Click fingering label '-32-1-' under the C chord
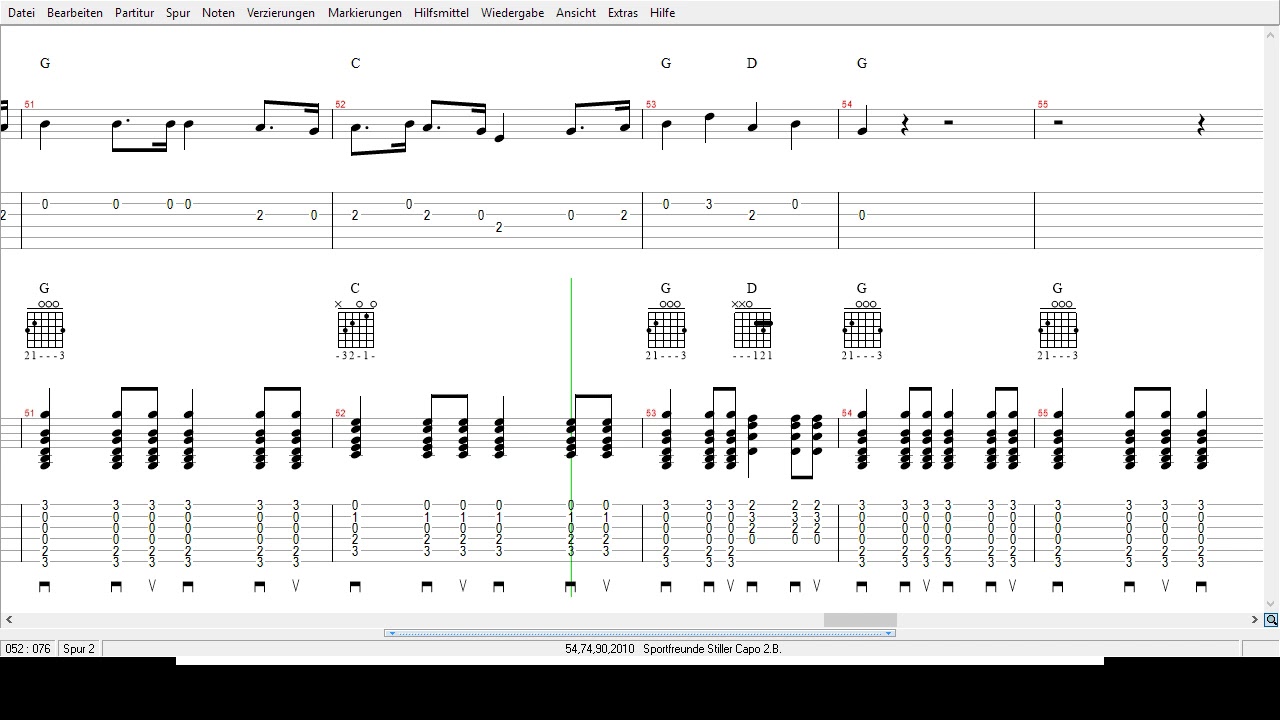Viewport: 1280px width, 720px height. click(355, 356)
